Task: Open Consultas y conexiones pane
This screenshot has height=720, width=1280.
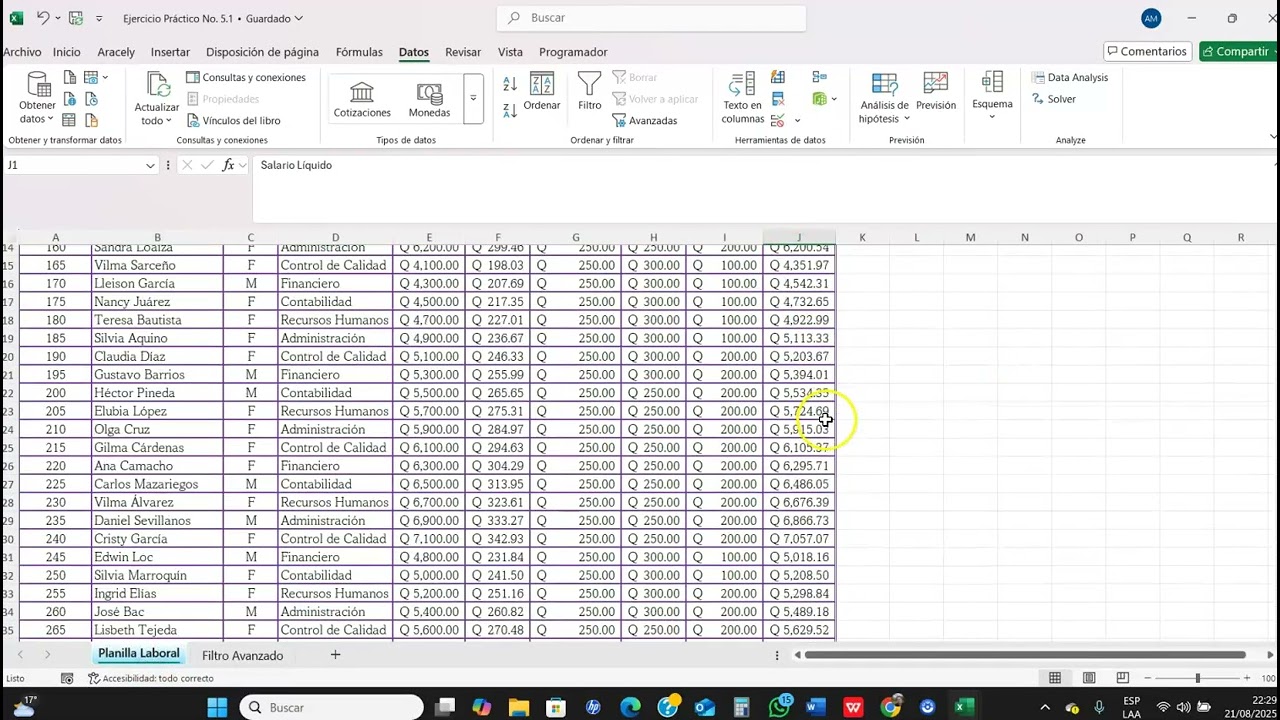Action: [x=246, y=77]
